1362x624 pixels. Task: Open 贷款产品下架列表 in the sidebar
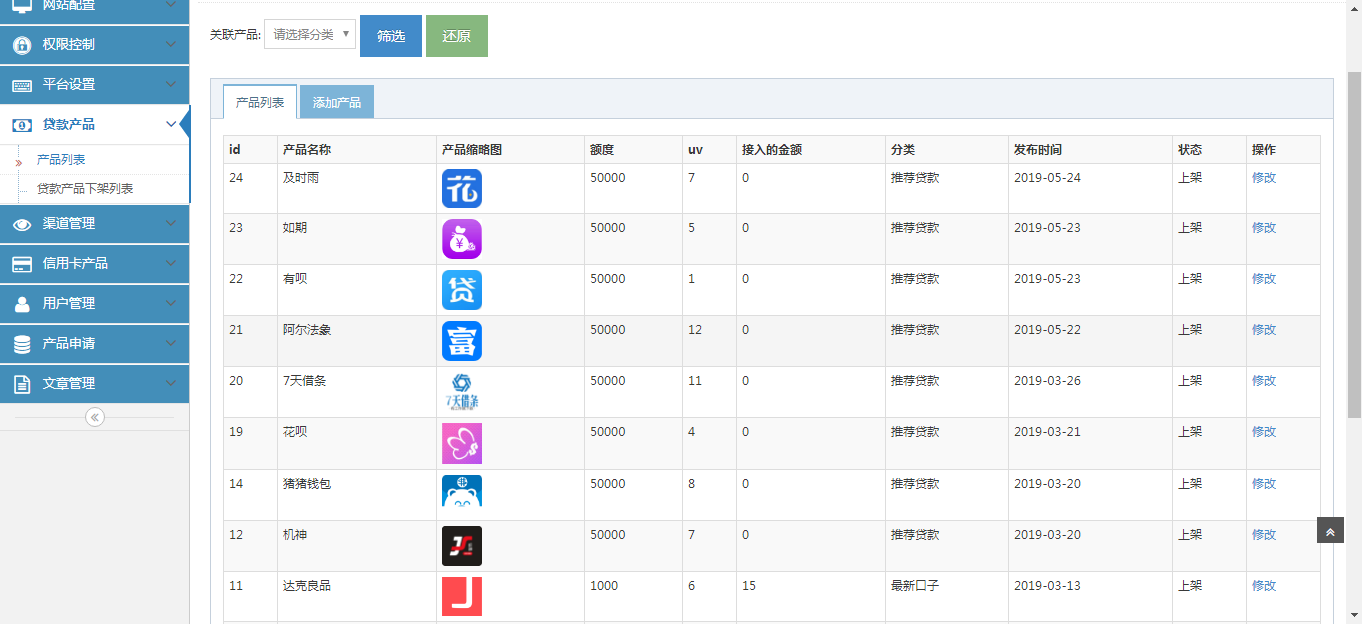(85, 189)
